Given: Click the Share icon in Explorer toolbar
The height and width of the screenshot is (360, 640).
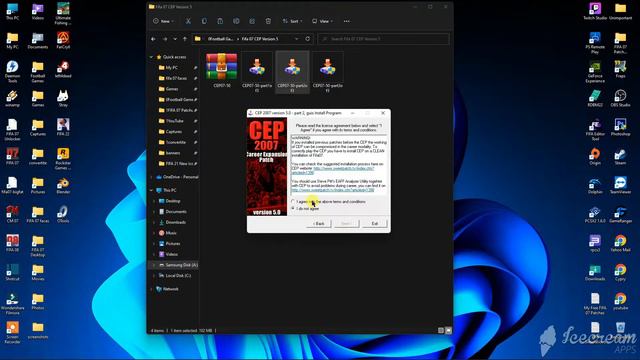Looking at the screenshot, I should [252, 21].
